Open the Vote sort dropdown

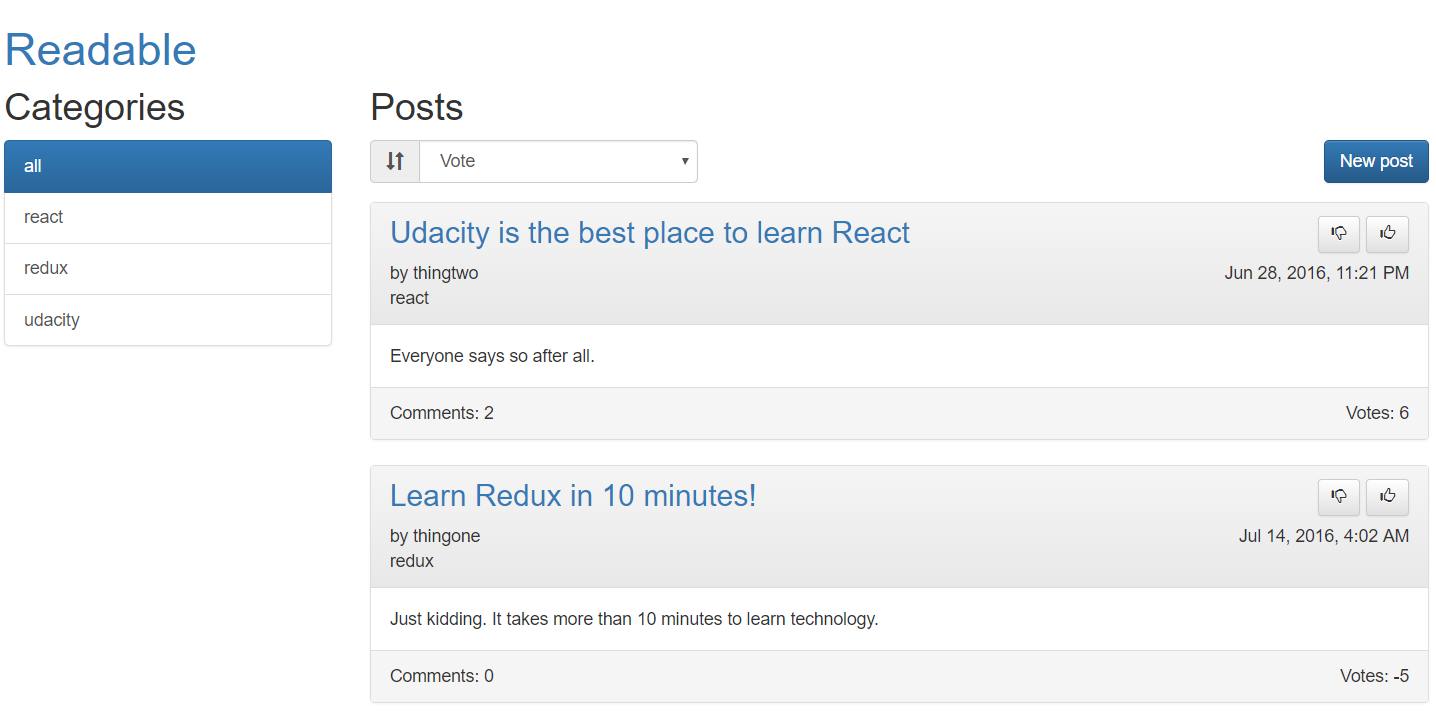pyautogui.click(x=558, y=161)
